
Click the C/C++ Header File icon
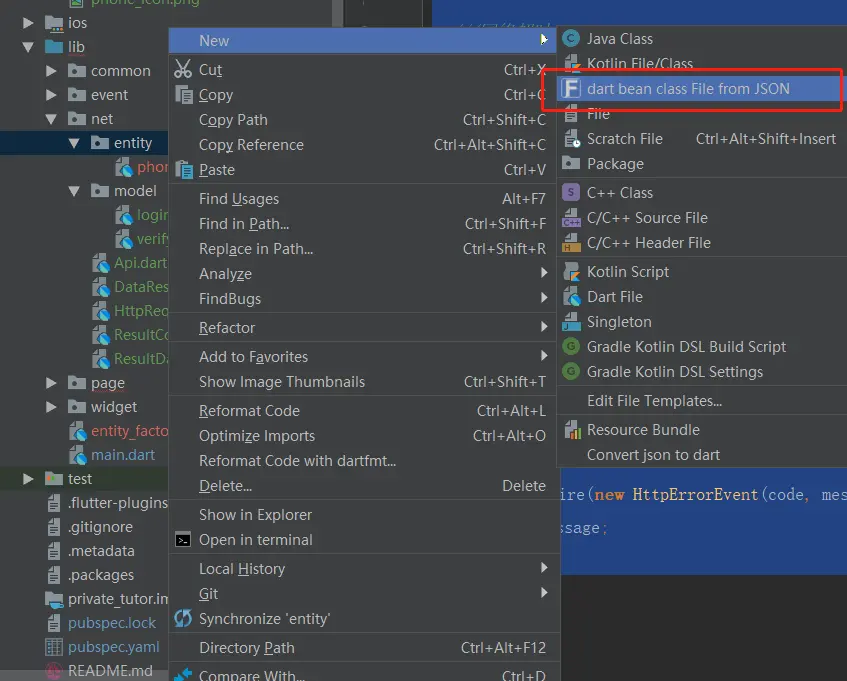click(572, 242)
